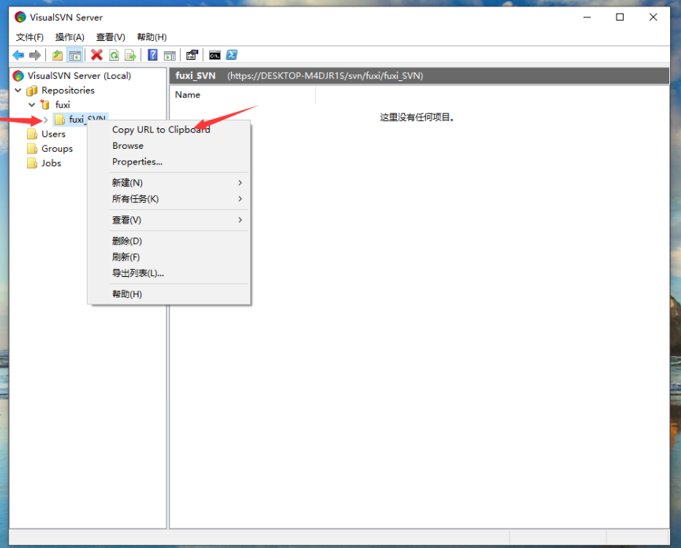Click the fuxi repository database icon
Viewport: 681px width, 548px height.
[45, 105]
